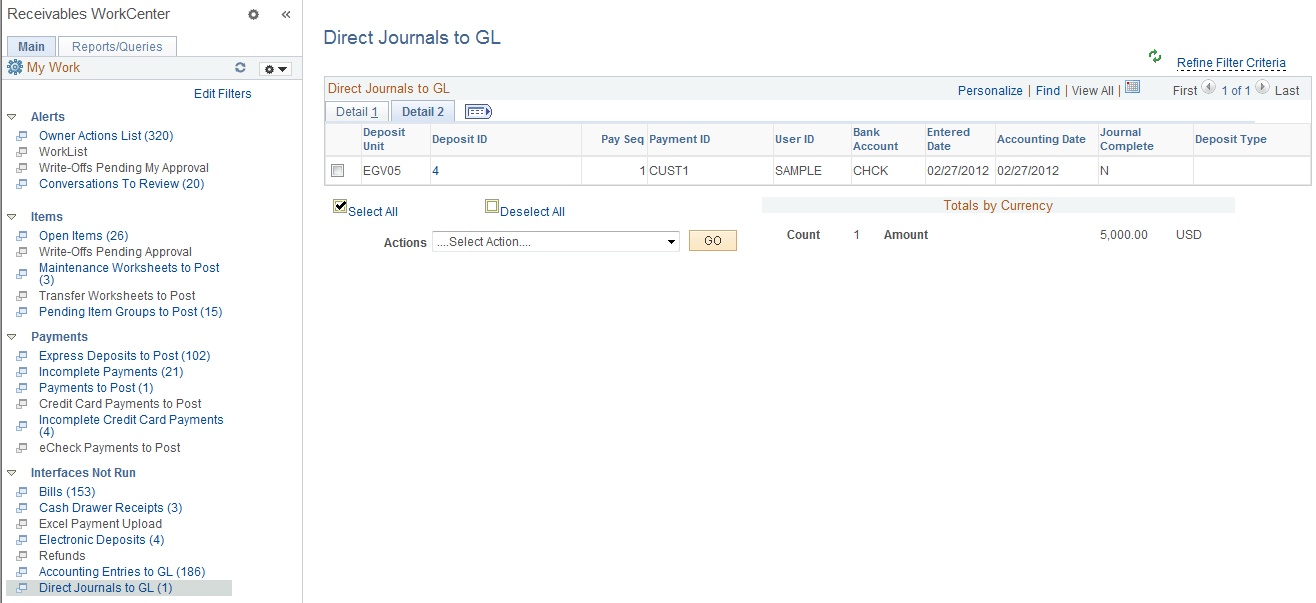Select the Payments to Post (1) item
The height and width of the screenshot is (603, 1316).
(x=95, y=387)
